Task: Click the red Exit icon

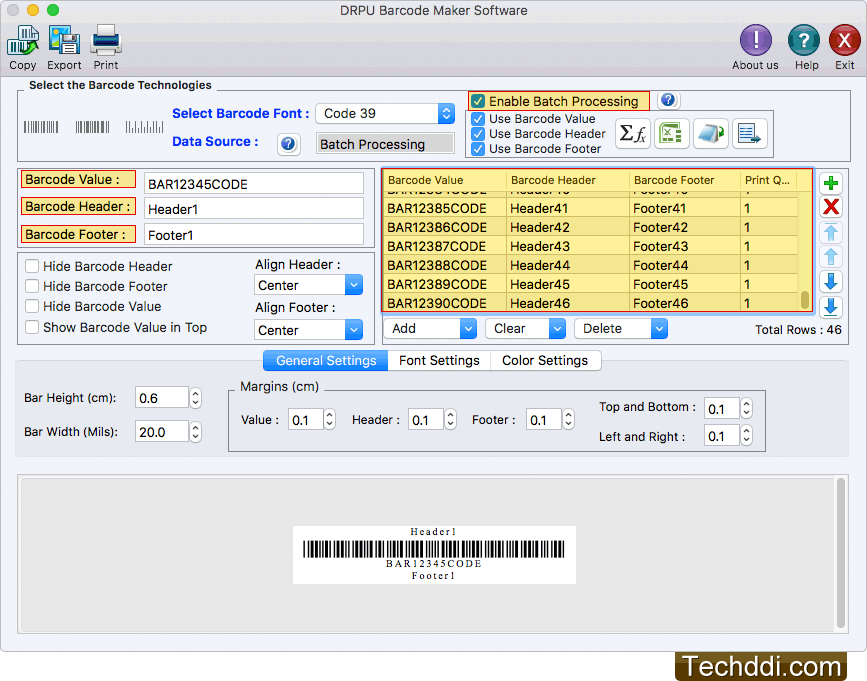Action: point(844,40)
